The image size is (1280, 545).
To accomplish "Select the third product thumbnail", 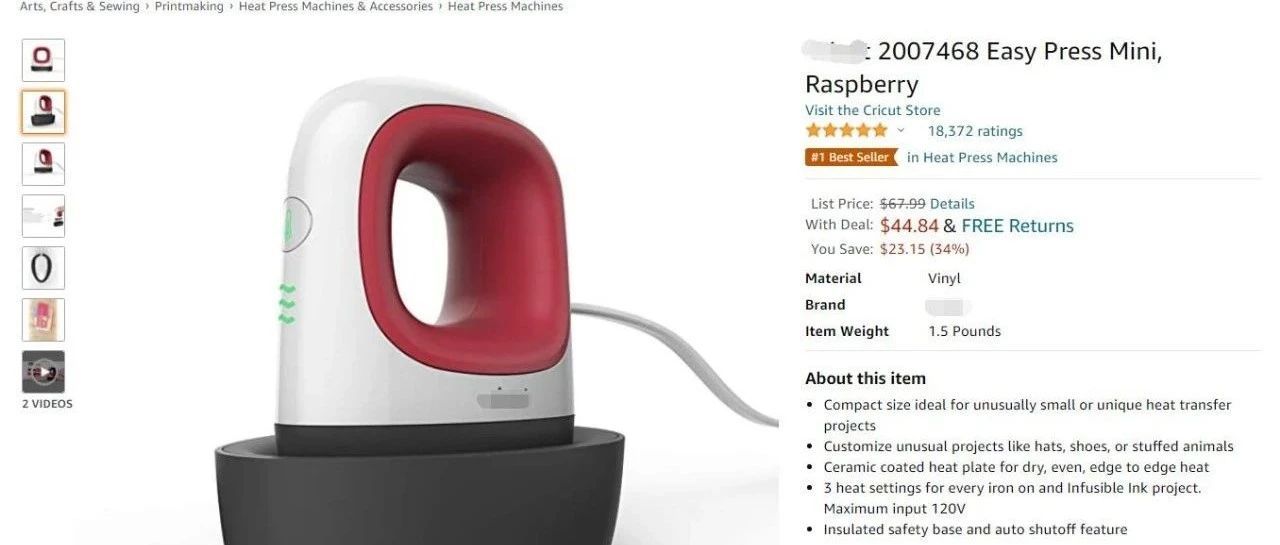I will click(43, 164).
